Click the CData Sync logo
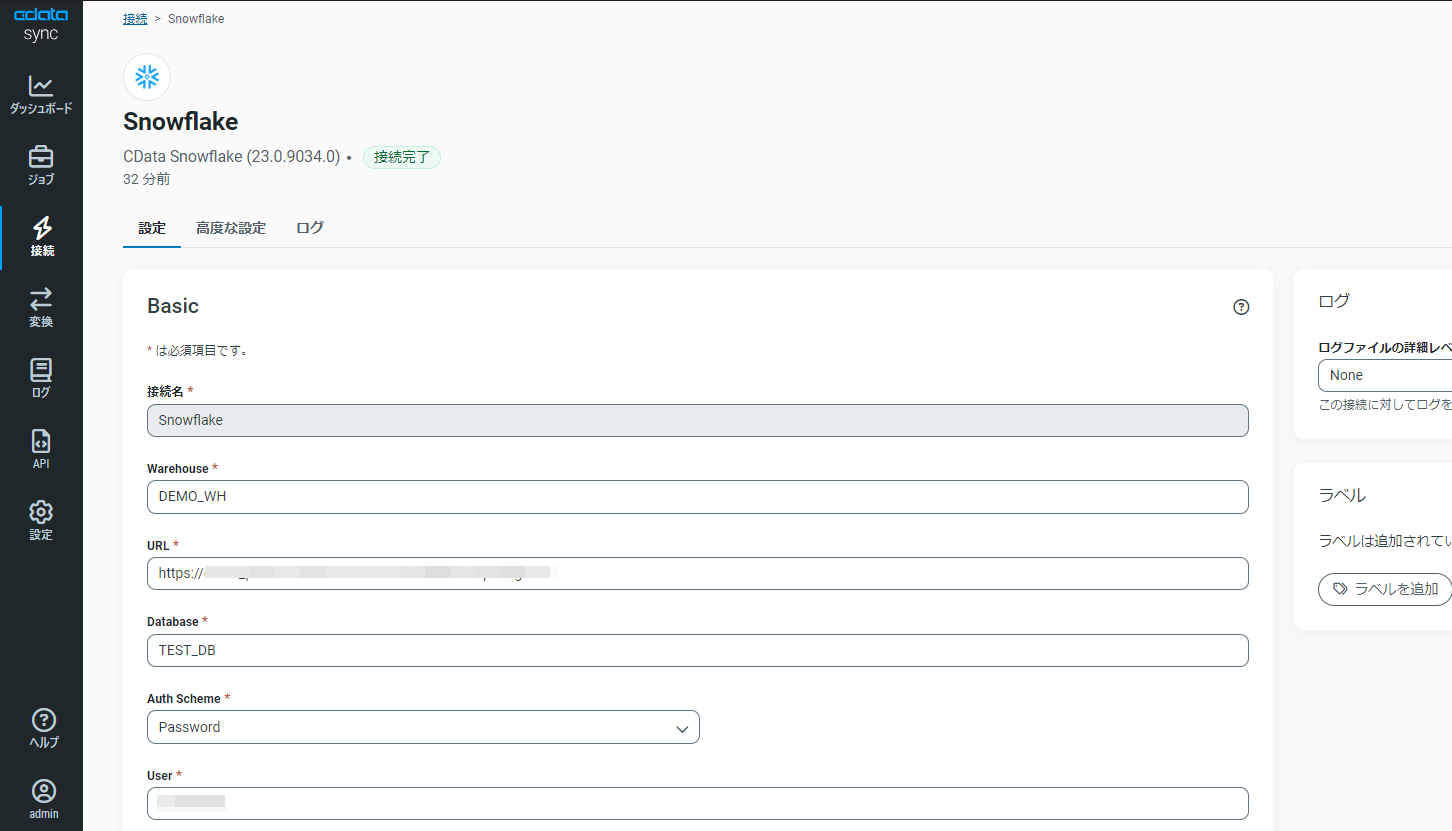The width and height of the screenshot is (1452, 831). pyautogui.click(x=41, y=26)
